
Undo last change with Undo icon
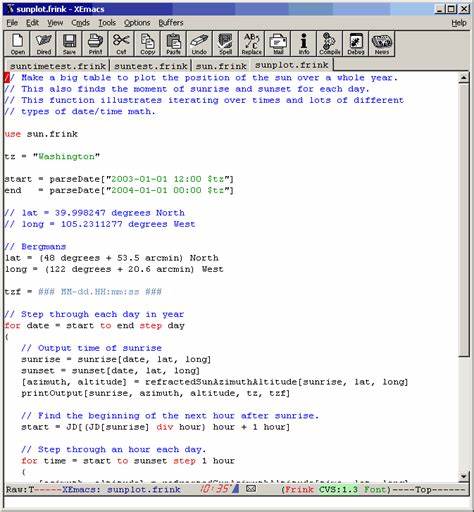[199, 44]
